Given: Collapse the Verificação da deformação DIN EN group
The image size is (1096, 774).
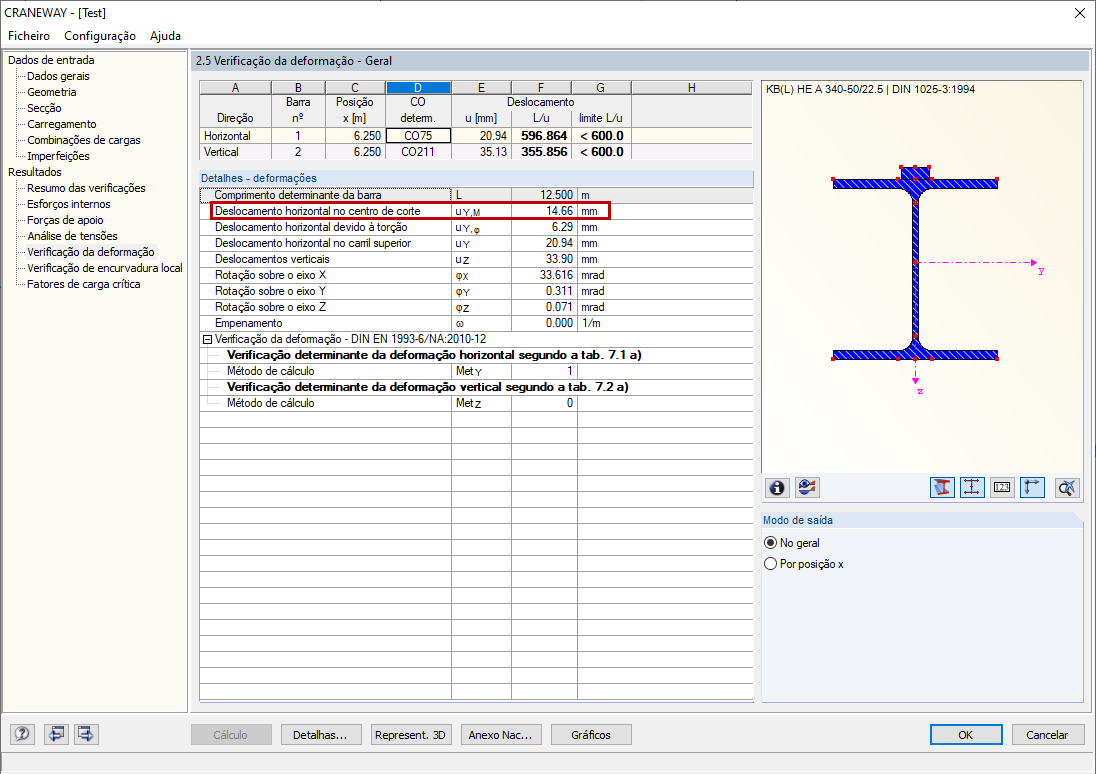Looking at the screenshot, I should [207, 339].
